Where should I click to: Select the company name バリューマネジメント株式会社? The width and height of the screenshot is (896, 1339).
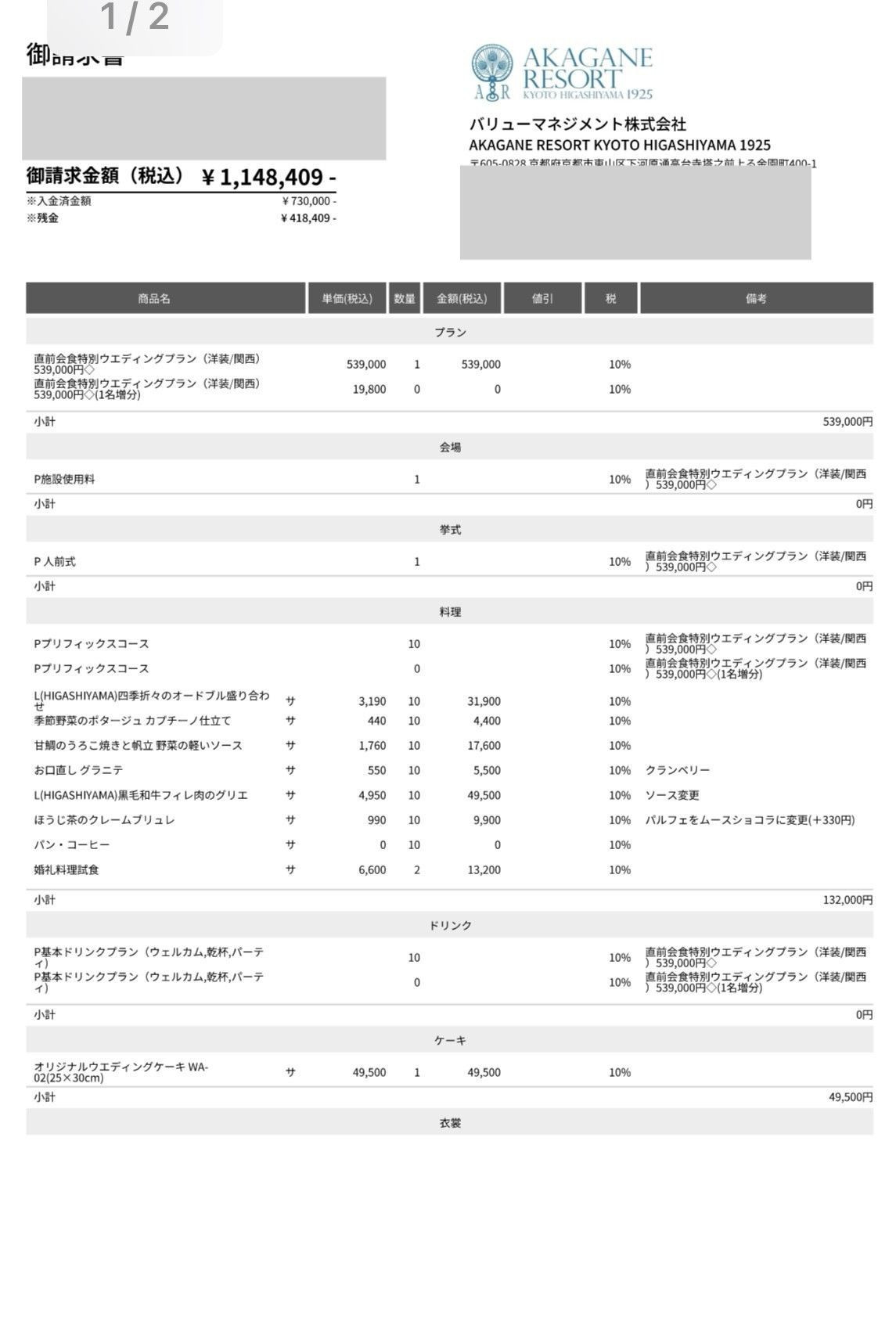coord(578,124)
